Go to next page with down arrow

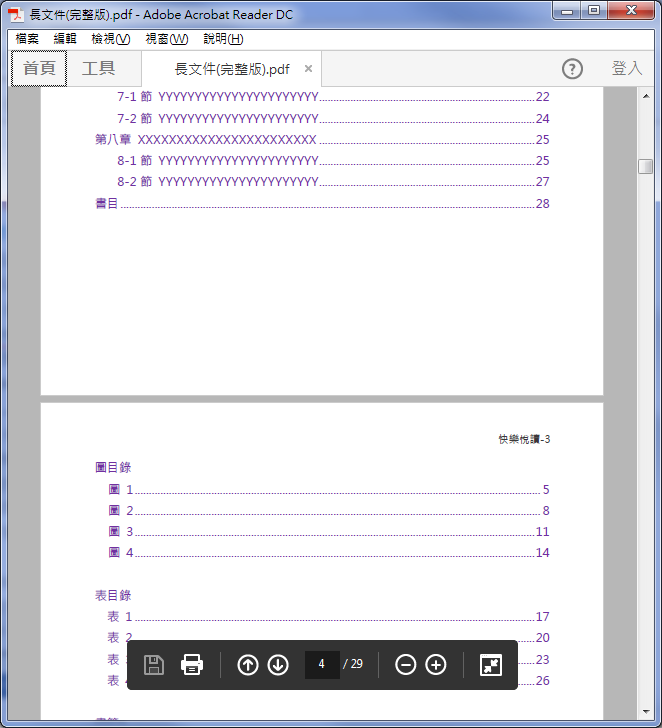coord(278,664)
